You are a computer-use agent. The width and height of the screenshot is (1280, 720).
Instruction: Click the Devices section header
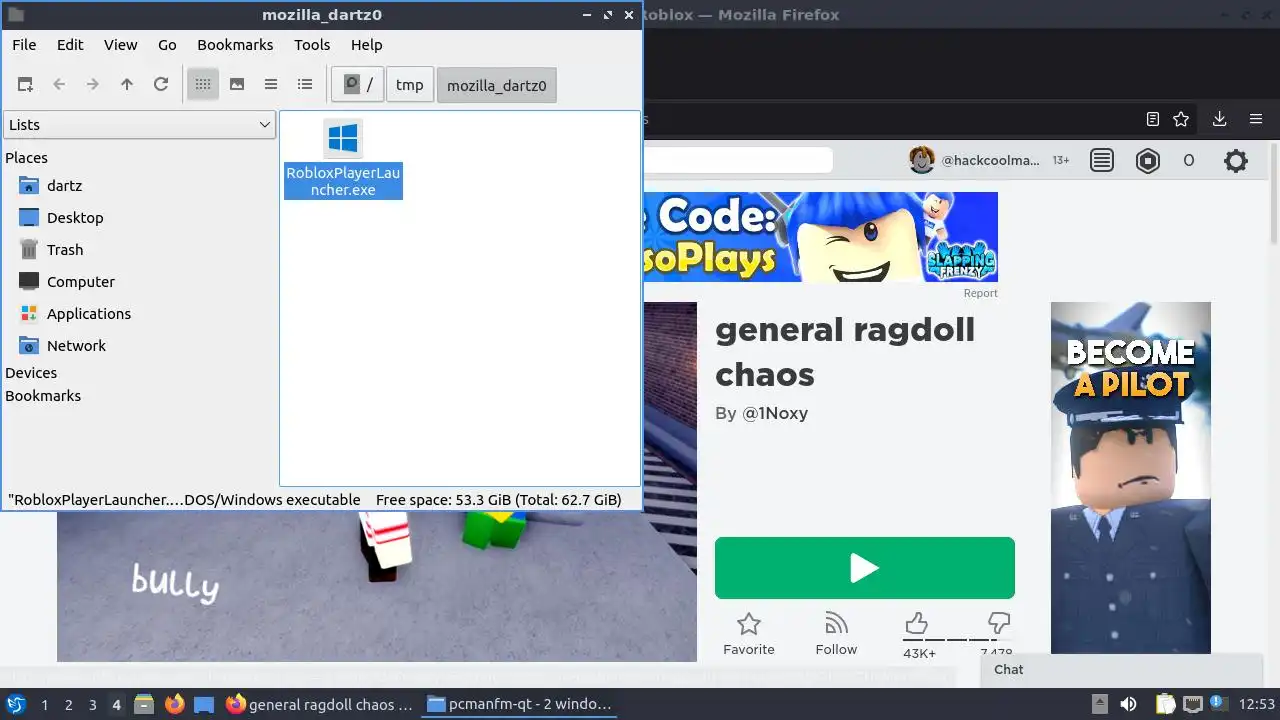(31, 373)
